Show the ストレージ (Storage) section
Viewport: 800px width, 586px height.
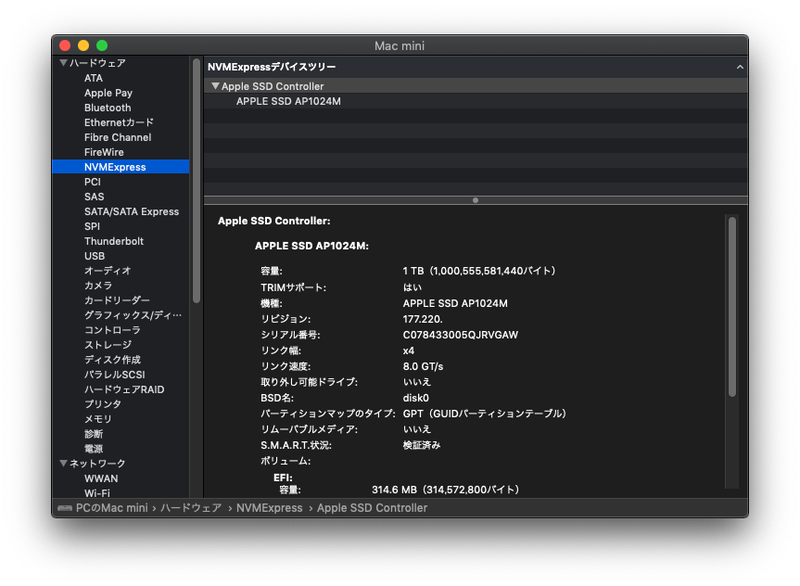click(107, 345)
